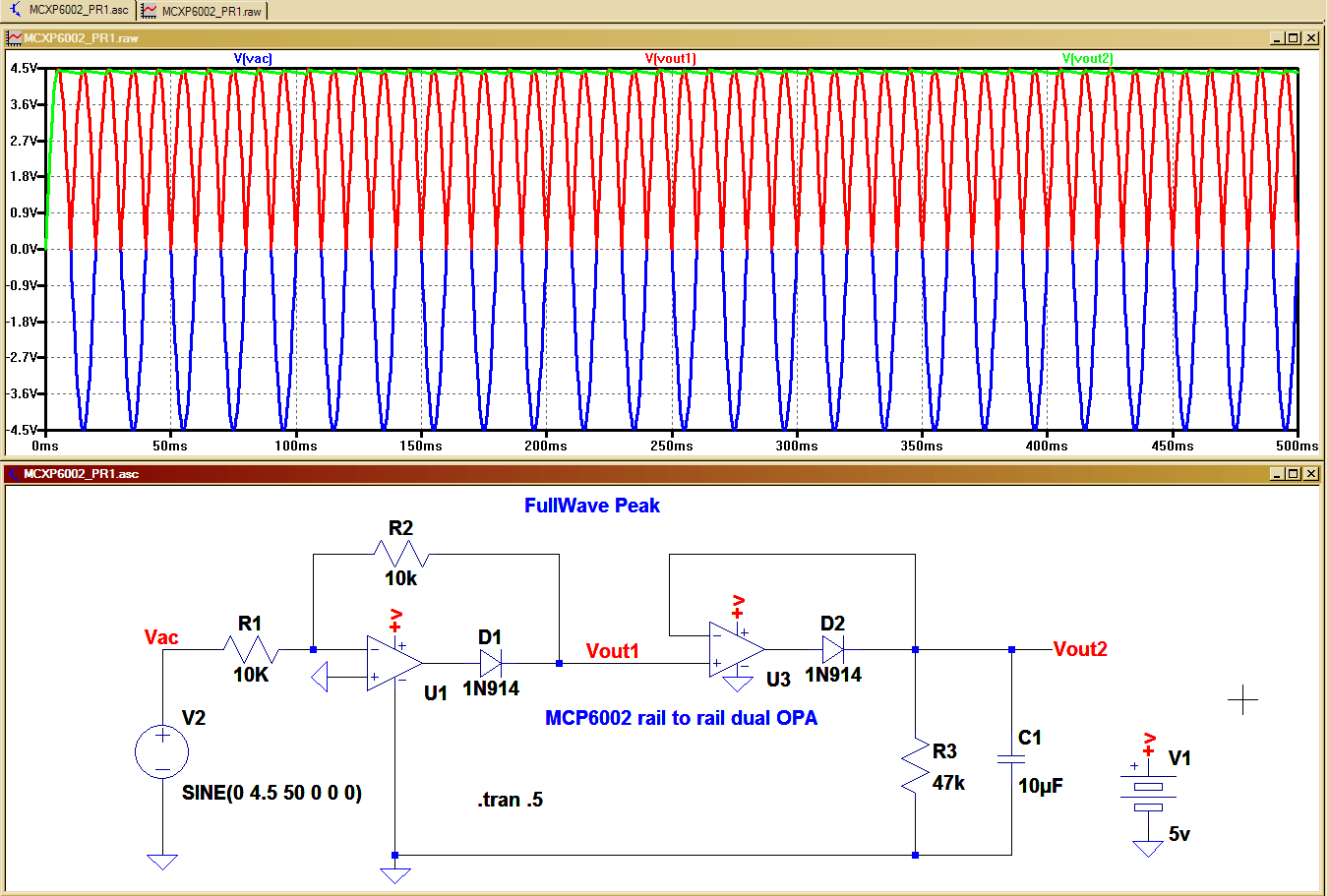Image resolution: width=1329 pixels, height=896 pixels.
Task: Click the -4.5V vertical axis label
Action: [22, 430]
